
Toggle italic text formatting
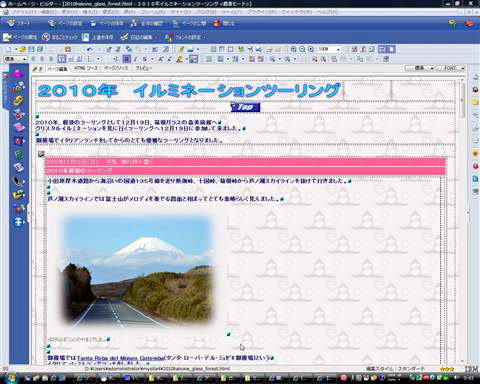coord(135,59)
